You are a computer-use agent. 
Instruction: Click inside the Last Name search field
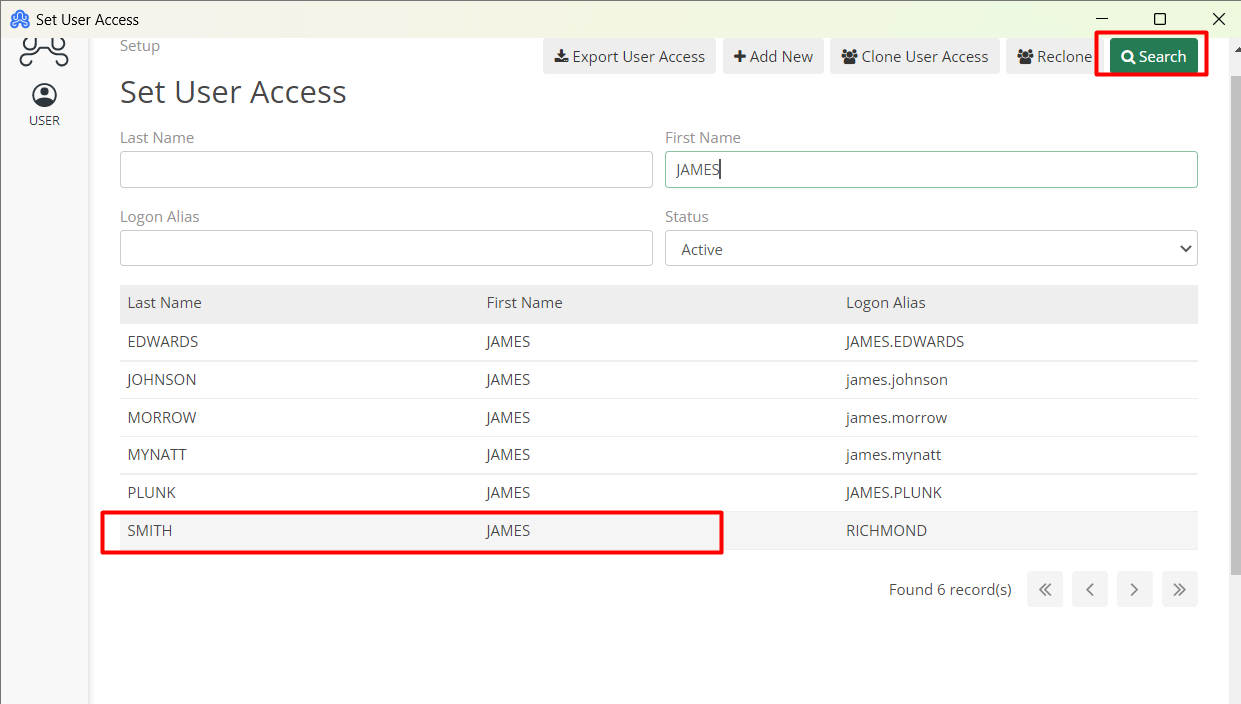point(386,169)
